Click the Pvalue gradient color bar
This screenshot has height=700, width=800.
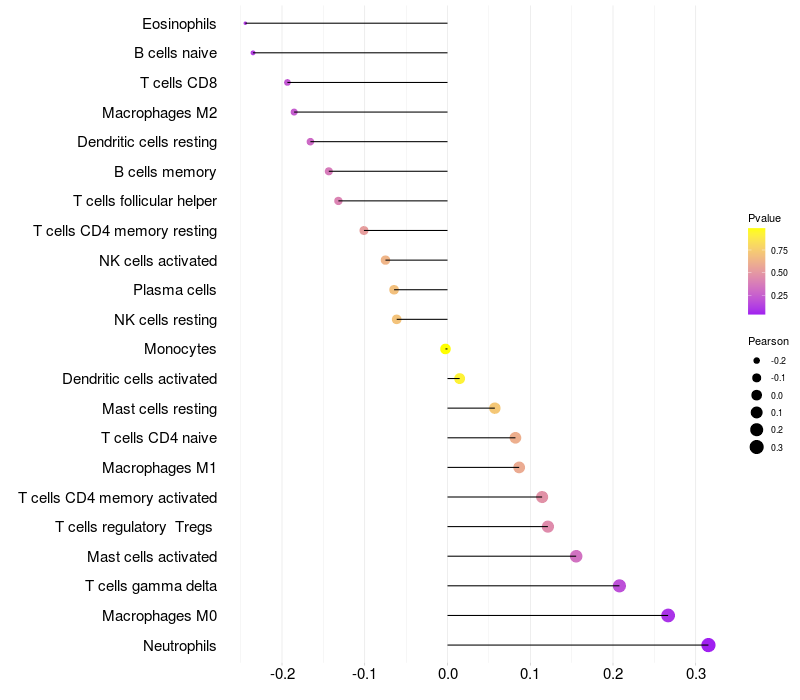[x=757, y=271]
